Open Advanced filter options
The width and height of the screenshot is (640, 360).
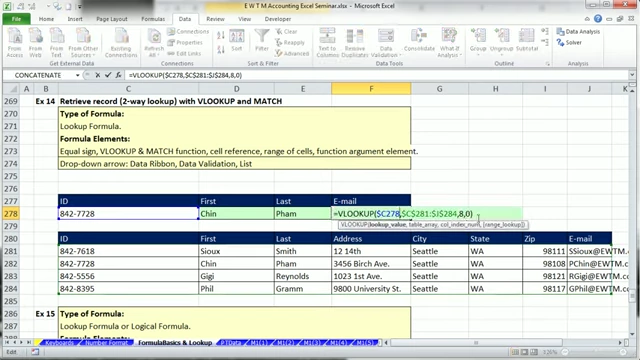292,53
